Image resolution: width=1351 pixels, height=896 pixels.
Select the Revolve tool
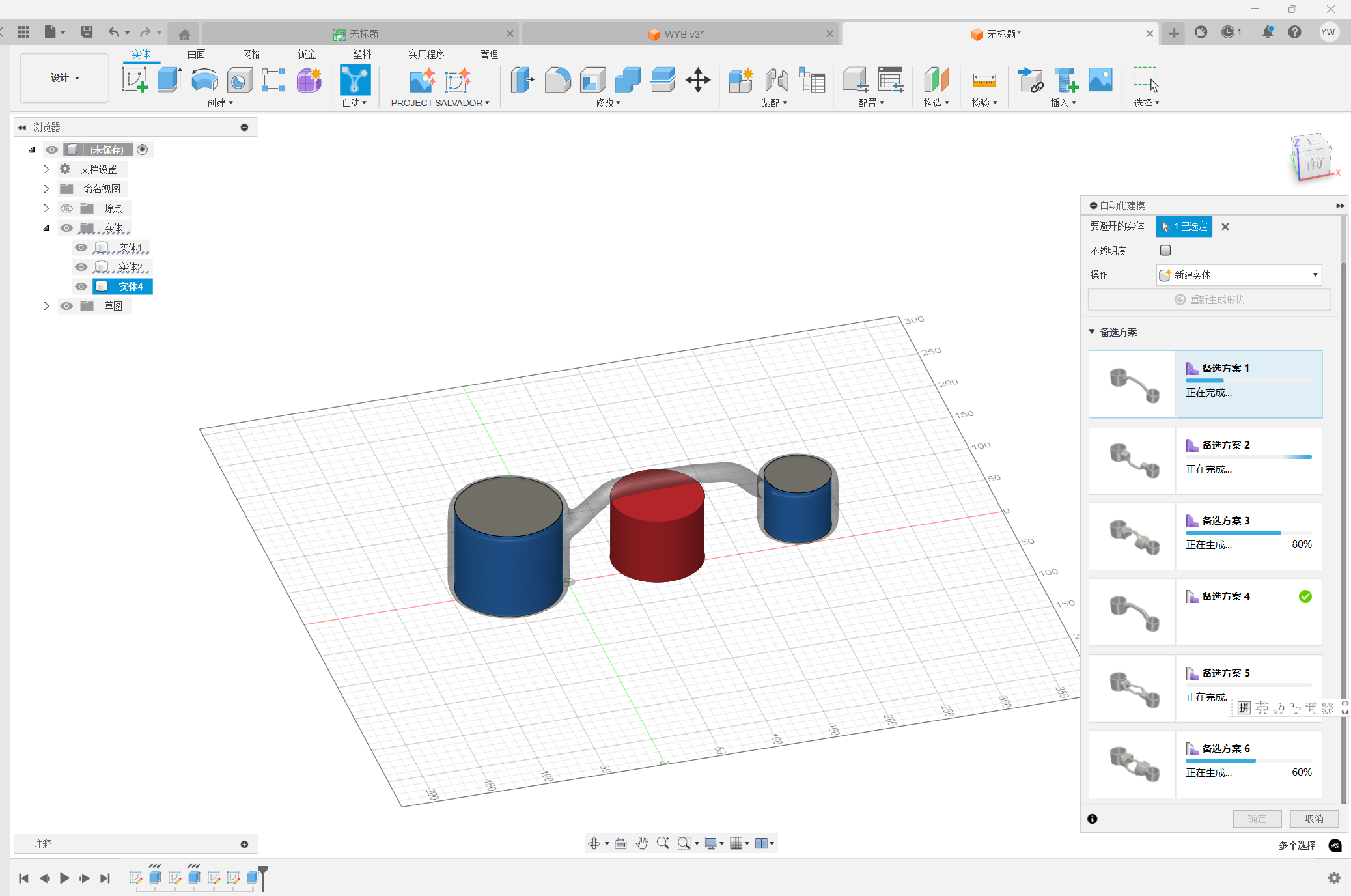(x=204, y=80)
